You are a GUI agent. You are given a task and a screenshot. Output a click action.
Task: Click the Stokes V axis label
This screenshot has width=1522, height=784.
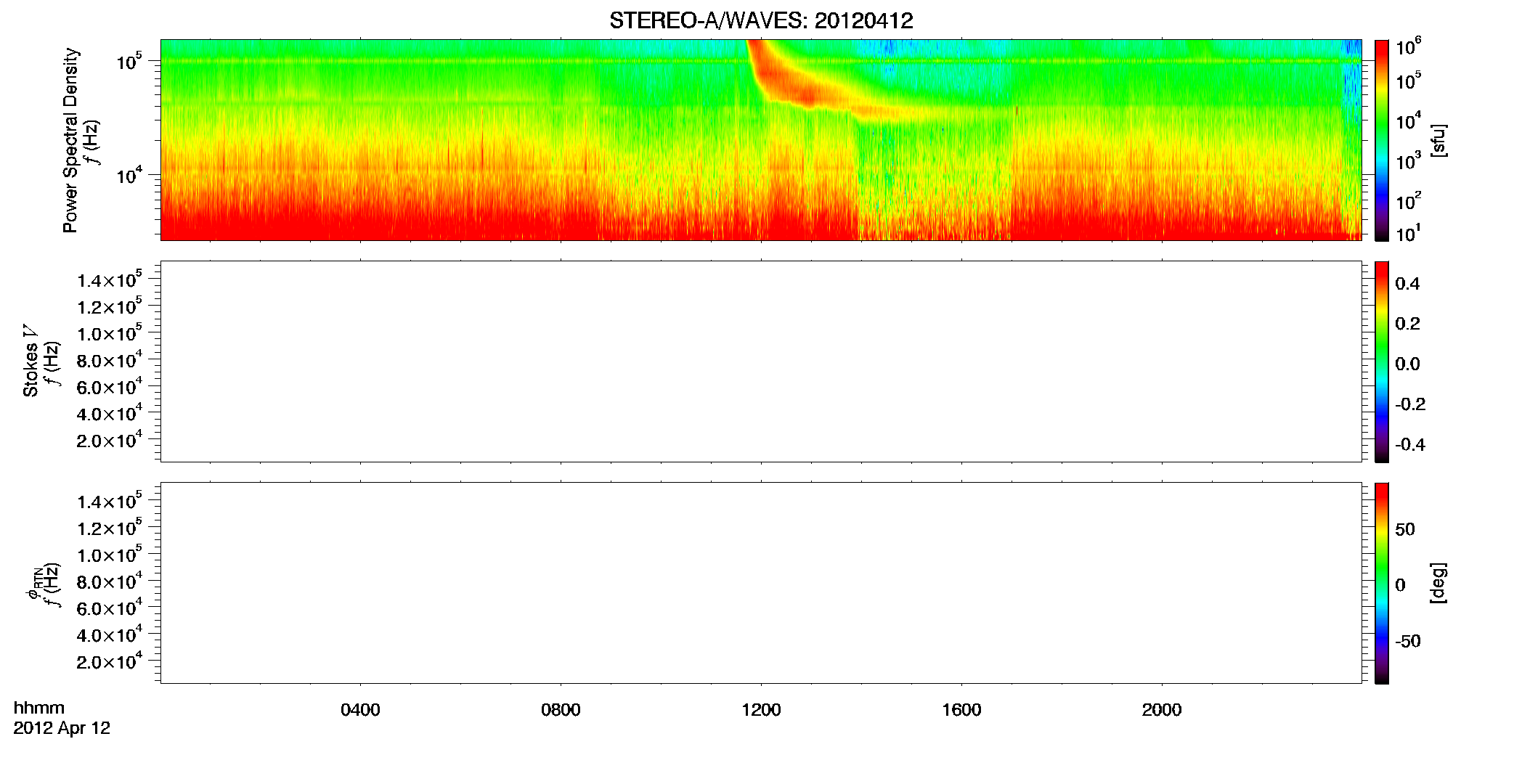pyautogui.click(x=30, y=361)
